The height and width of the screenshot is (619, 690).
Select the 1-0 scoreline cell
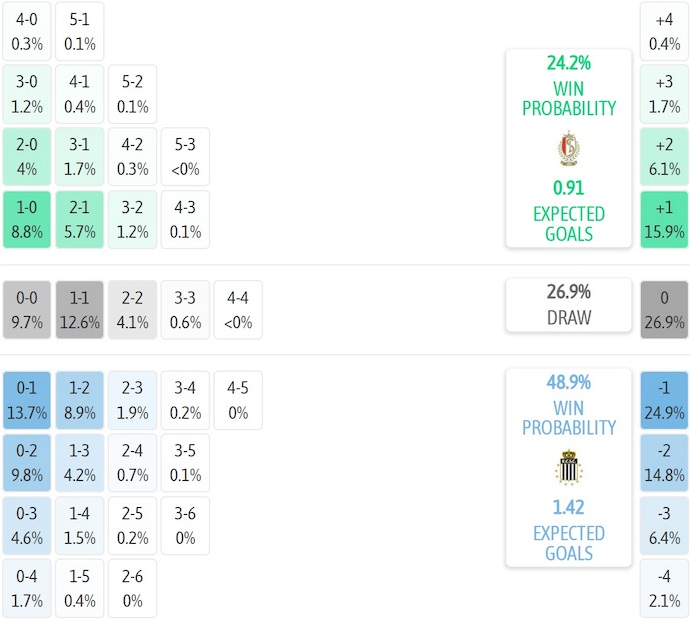pyautogui.click(x=26, y=220)
